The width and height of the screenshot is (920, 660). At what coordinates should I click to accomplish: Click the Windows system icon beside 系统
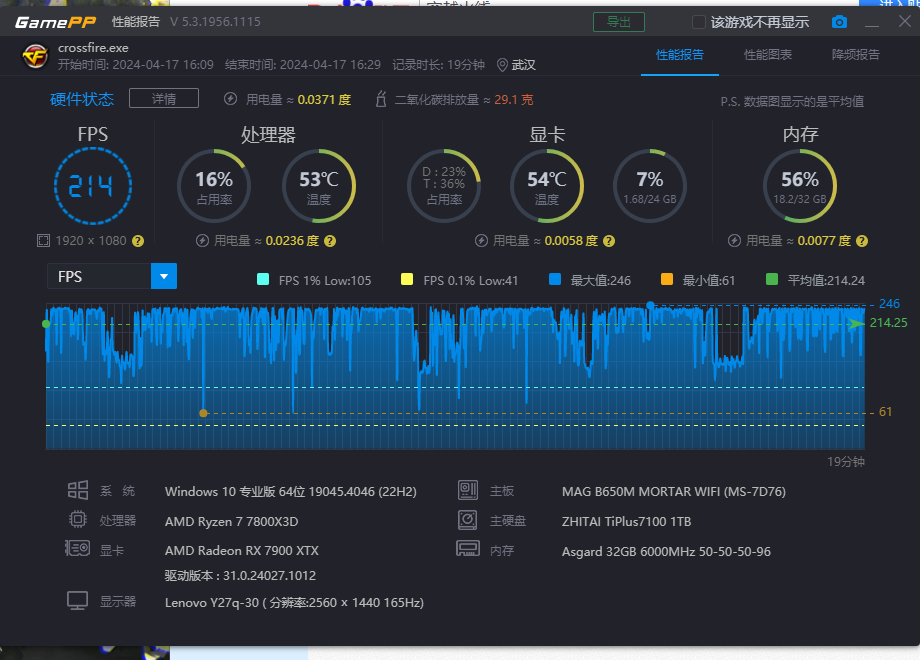[77, 490]
